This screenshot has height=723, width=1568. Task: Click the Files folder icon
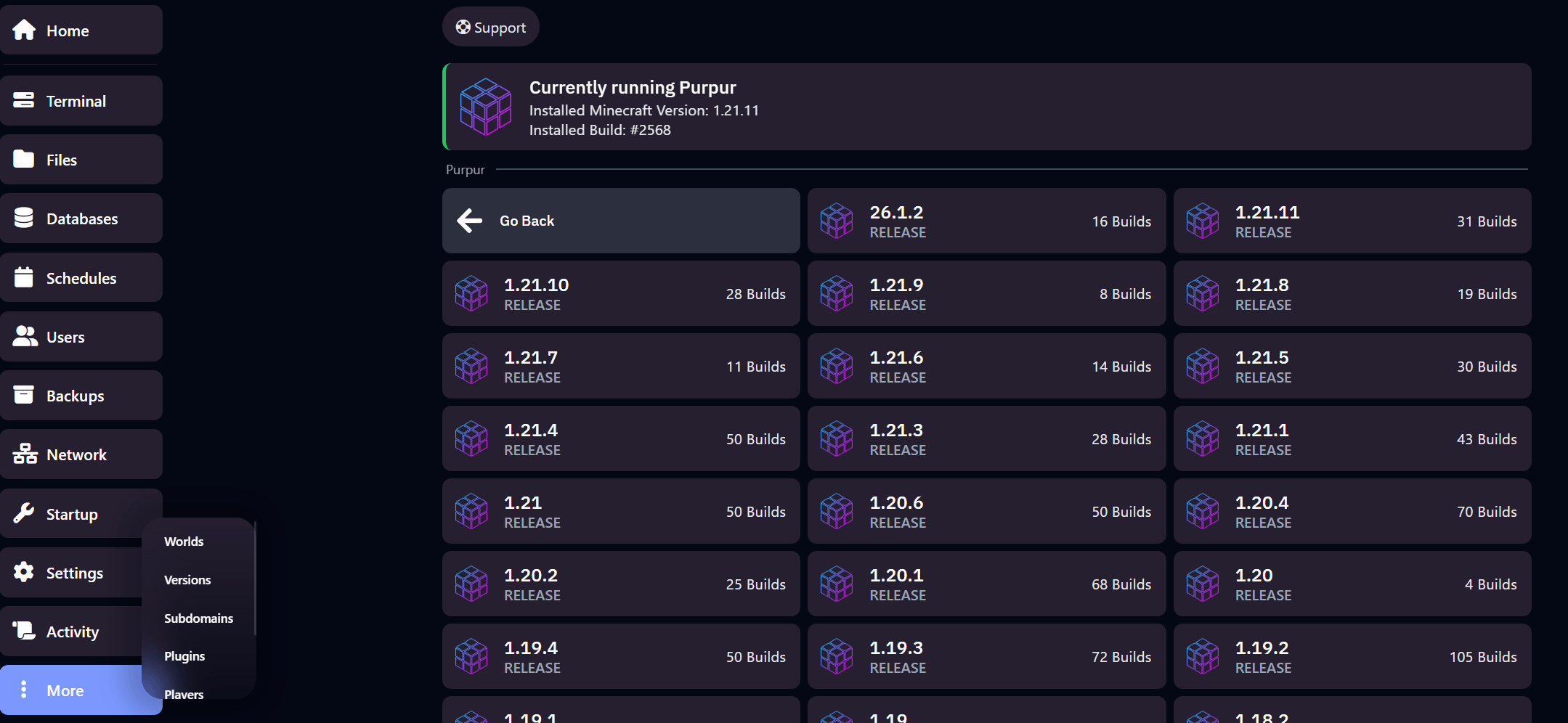24,159
